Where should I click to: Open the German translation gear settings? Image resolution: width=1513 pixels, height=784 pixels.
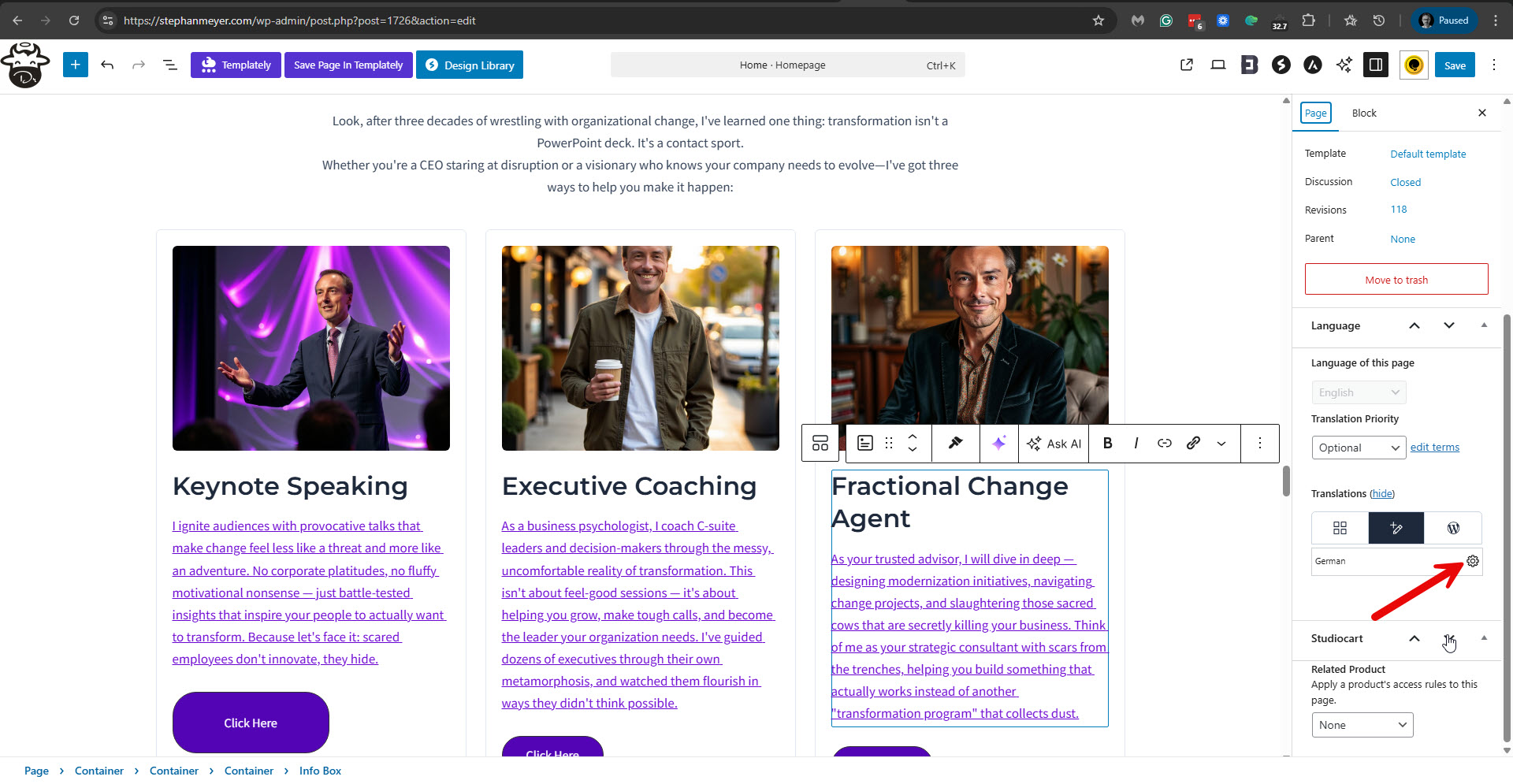pyautogui.click(x=1472, y=561)
